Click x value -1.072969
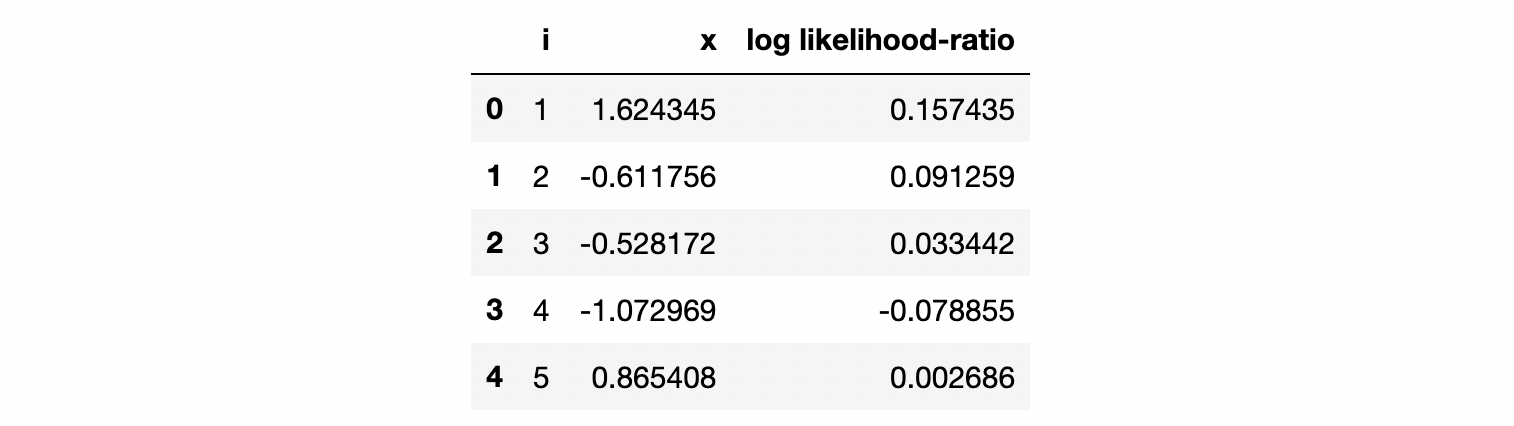Image resolution: width=1514 pixels, height=426 pixels. [x=648, y=310]
